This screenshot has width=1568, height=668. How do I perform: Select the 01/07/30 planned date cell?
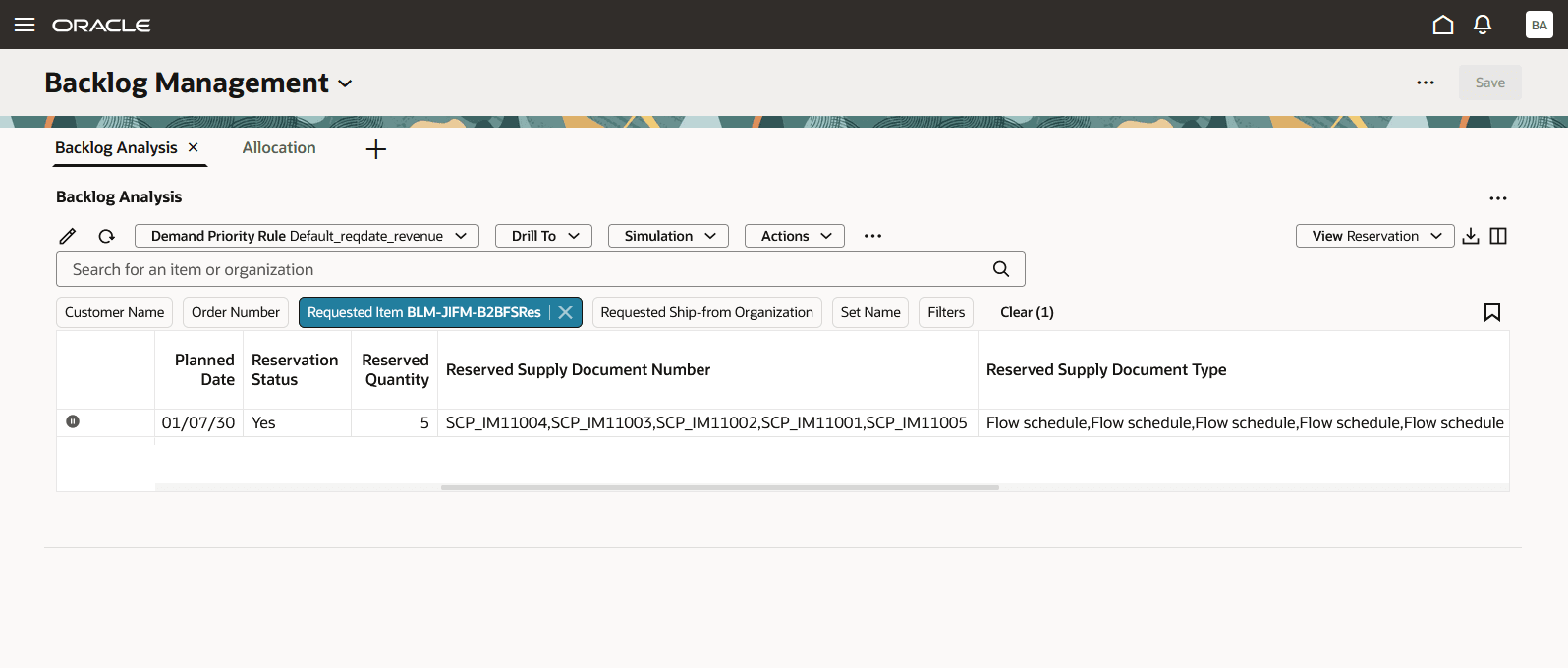coord(198,423)
